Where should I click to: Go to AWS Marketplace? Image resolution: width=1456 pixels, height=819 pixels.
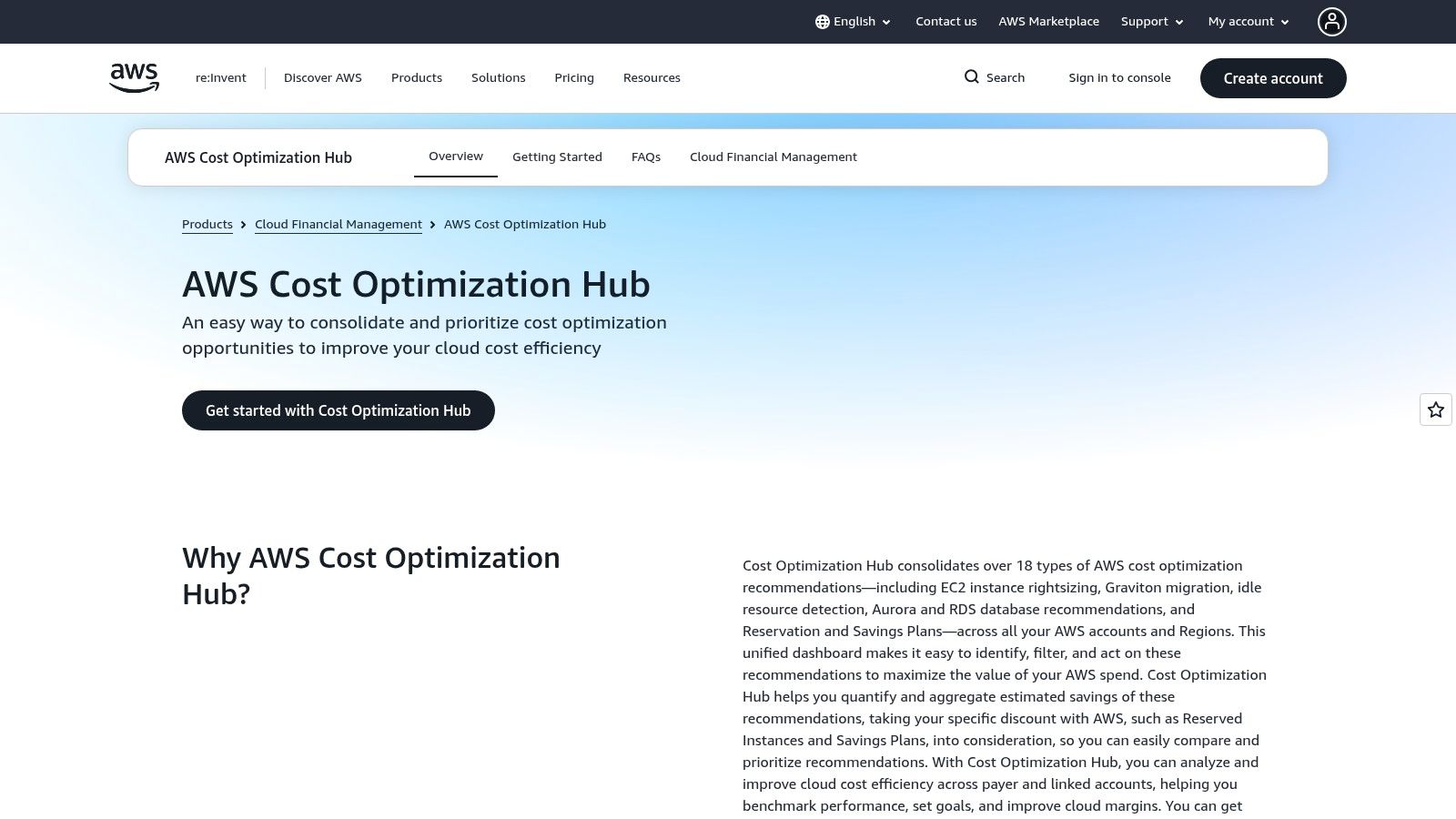coord(1048,22)
